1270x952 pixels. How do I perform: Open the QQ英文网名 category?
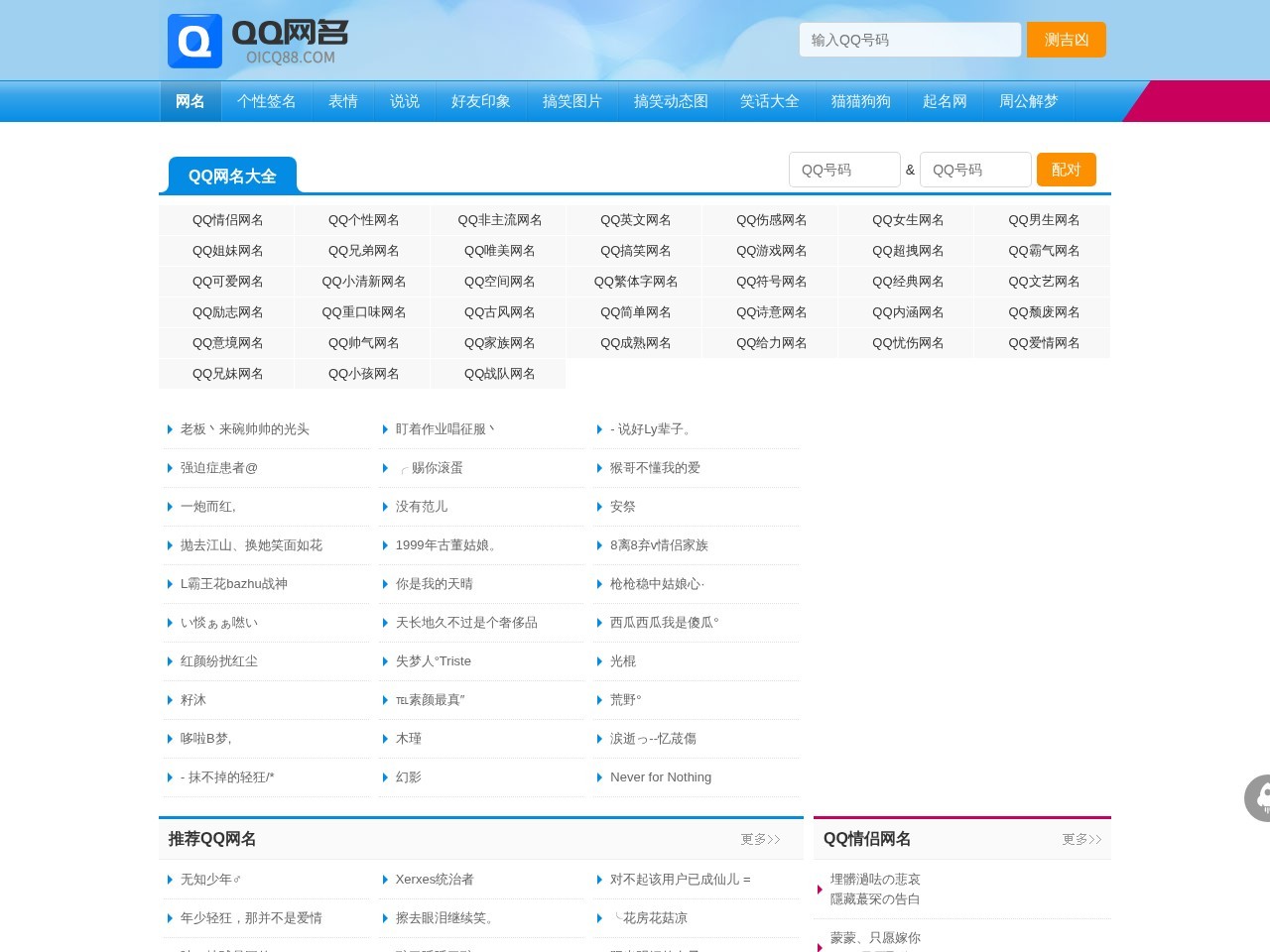pos(636,220)
